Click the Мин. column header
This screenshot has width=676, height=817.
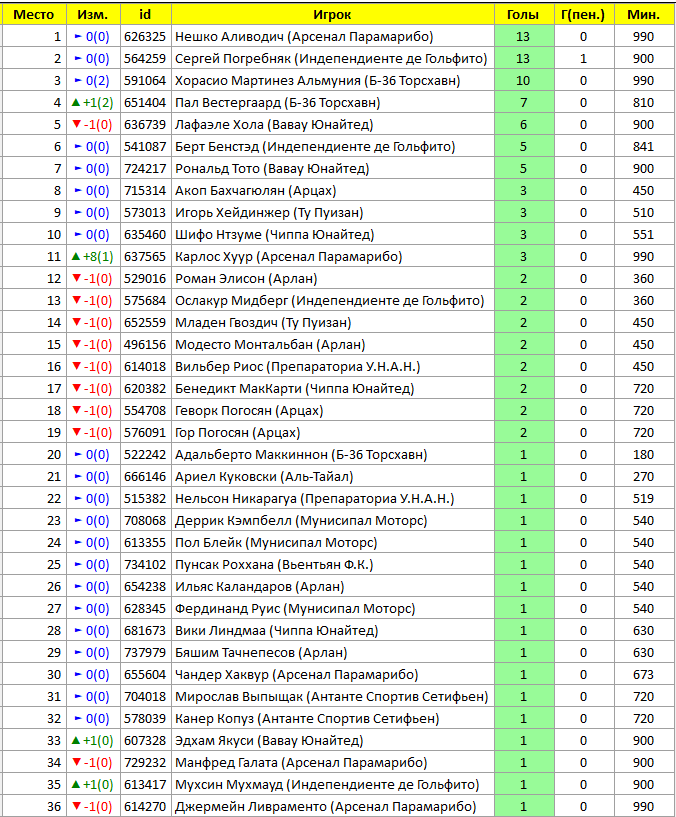click(x=644, y=15)
